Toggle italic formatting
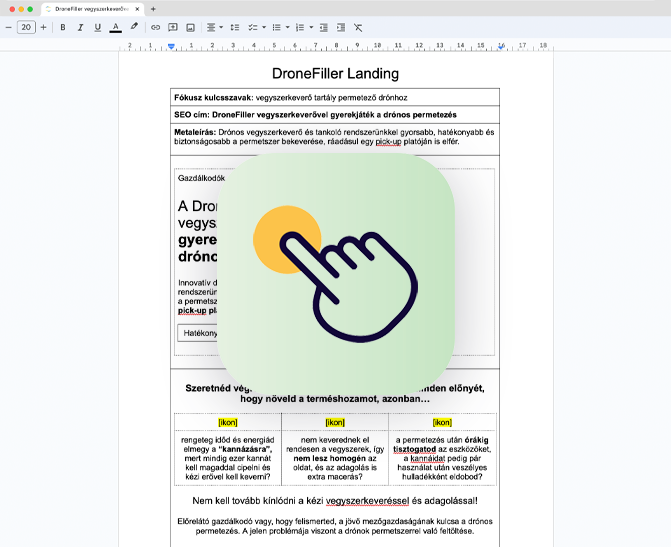This screenshot has width=671, height=547. (80, 27)
